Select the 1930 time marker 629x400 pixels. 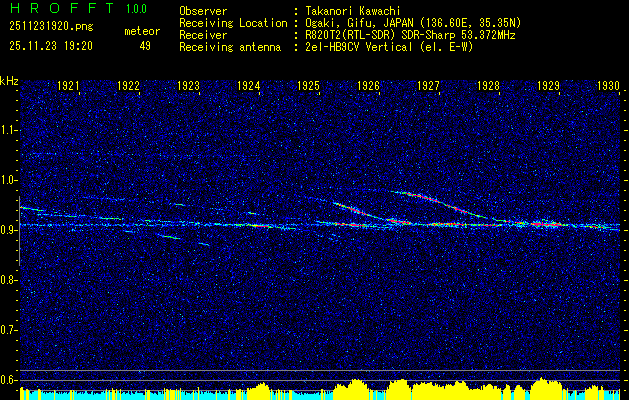click(609, 87)
